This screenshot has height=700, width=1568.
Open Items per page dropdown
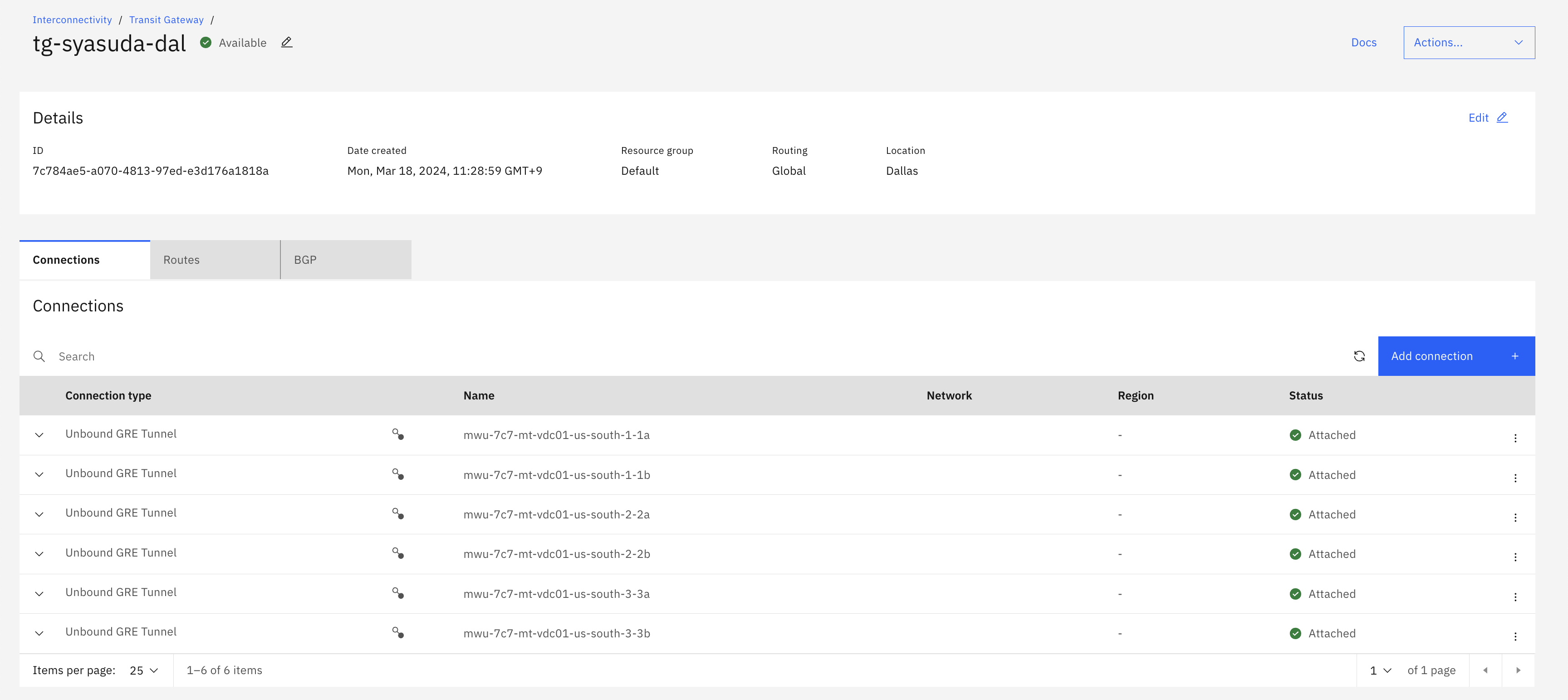point(144,670)
